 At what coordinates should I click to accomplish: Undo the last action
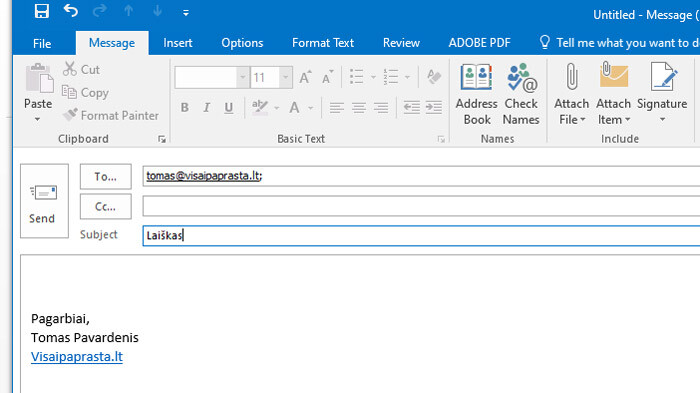tap(71, 11)
